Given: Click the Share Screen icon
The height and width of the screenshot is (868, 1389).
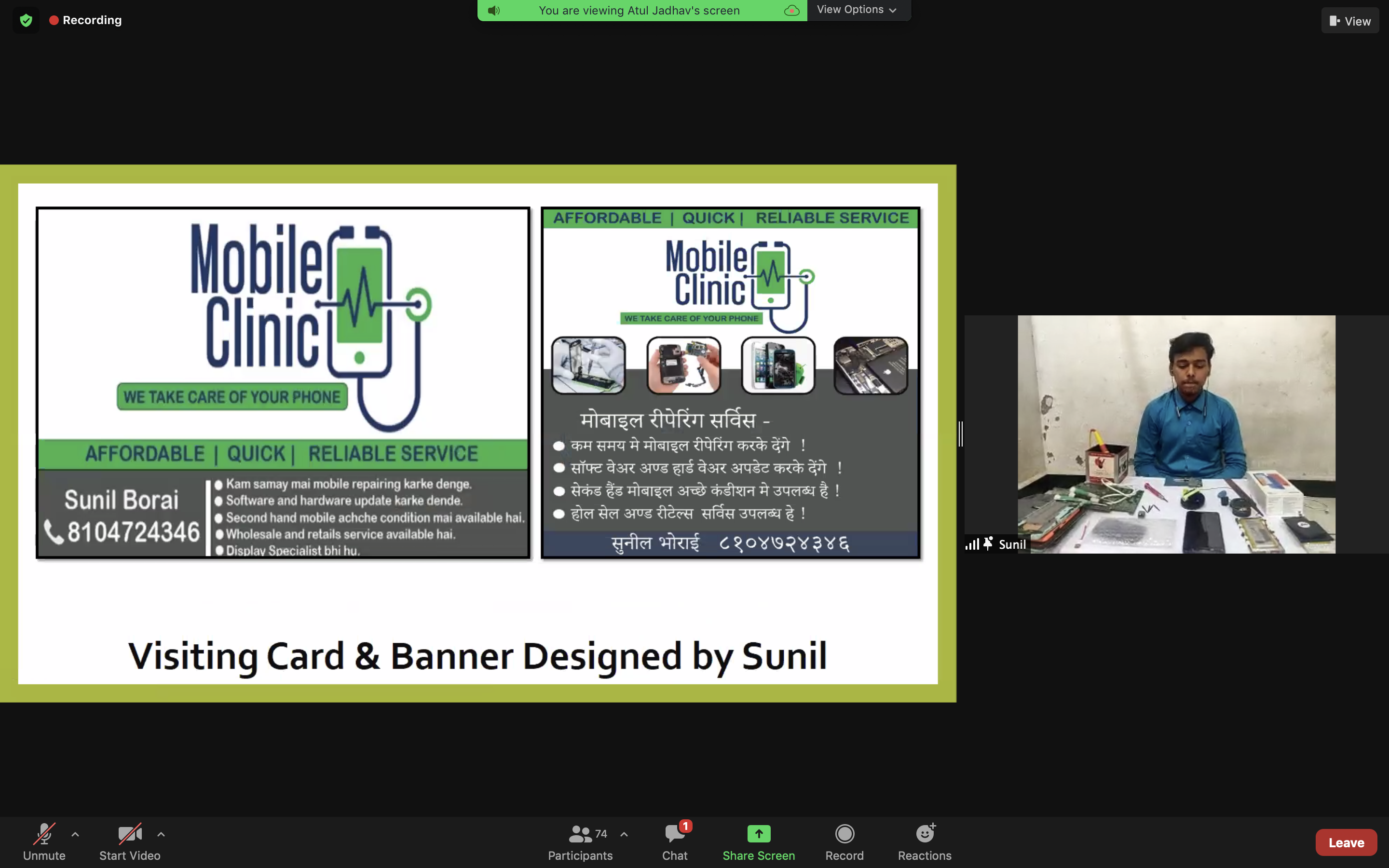Looking at the screenshot, I should pyautogui.click(x=758, y=834).
